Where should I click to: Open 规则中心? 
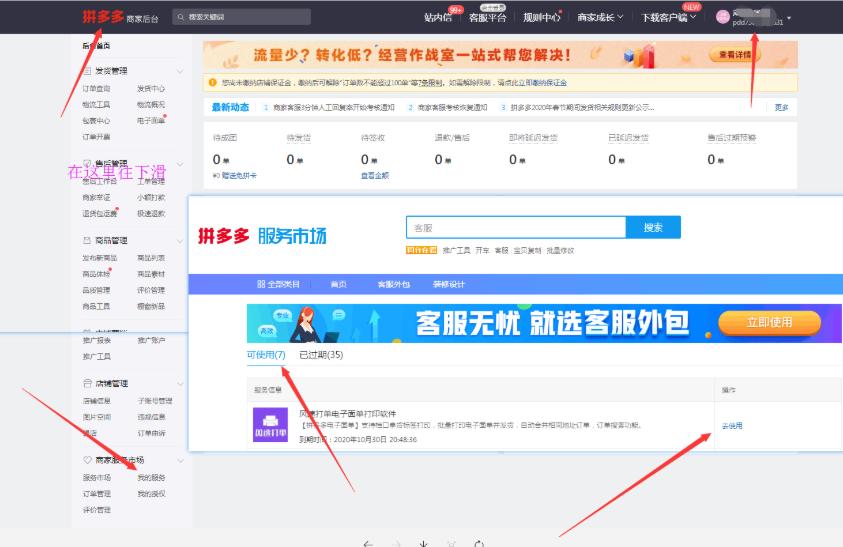541,17
